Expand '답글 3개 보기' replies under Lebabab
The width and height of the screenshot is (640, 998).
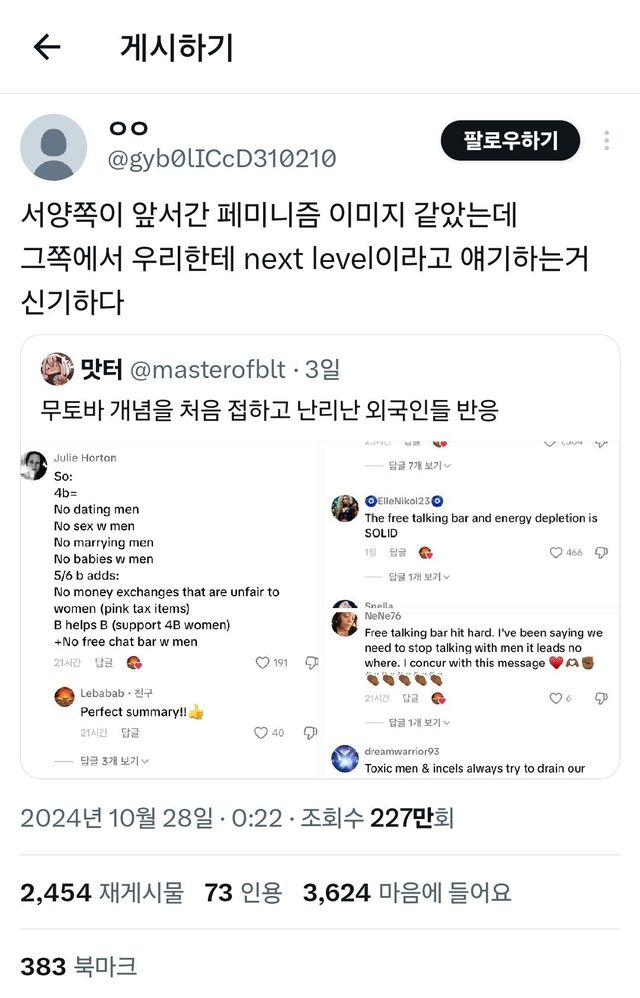(x=115, y=761)
